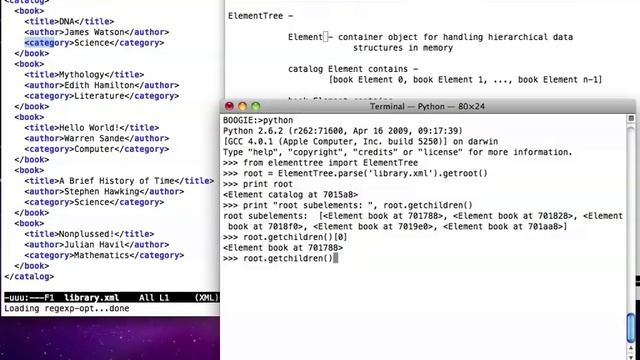Click 'BOOGIE:>python' line in Terminal
Image resolution: width=640 pixels, height=360 pixels.
pos(258,120)
